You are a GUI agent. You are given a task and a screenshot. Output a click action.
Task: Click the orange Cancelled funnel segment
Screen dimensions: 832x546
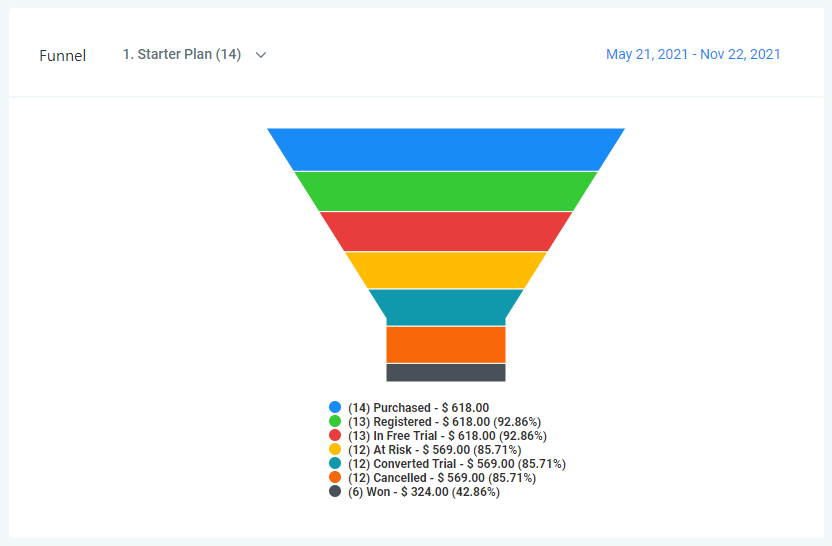(446, 344)
